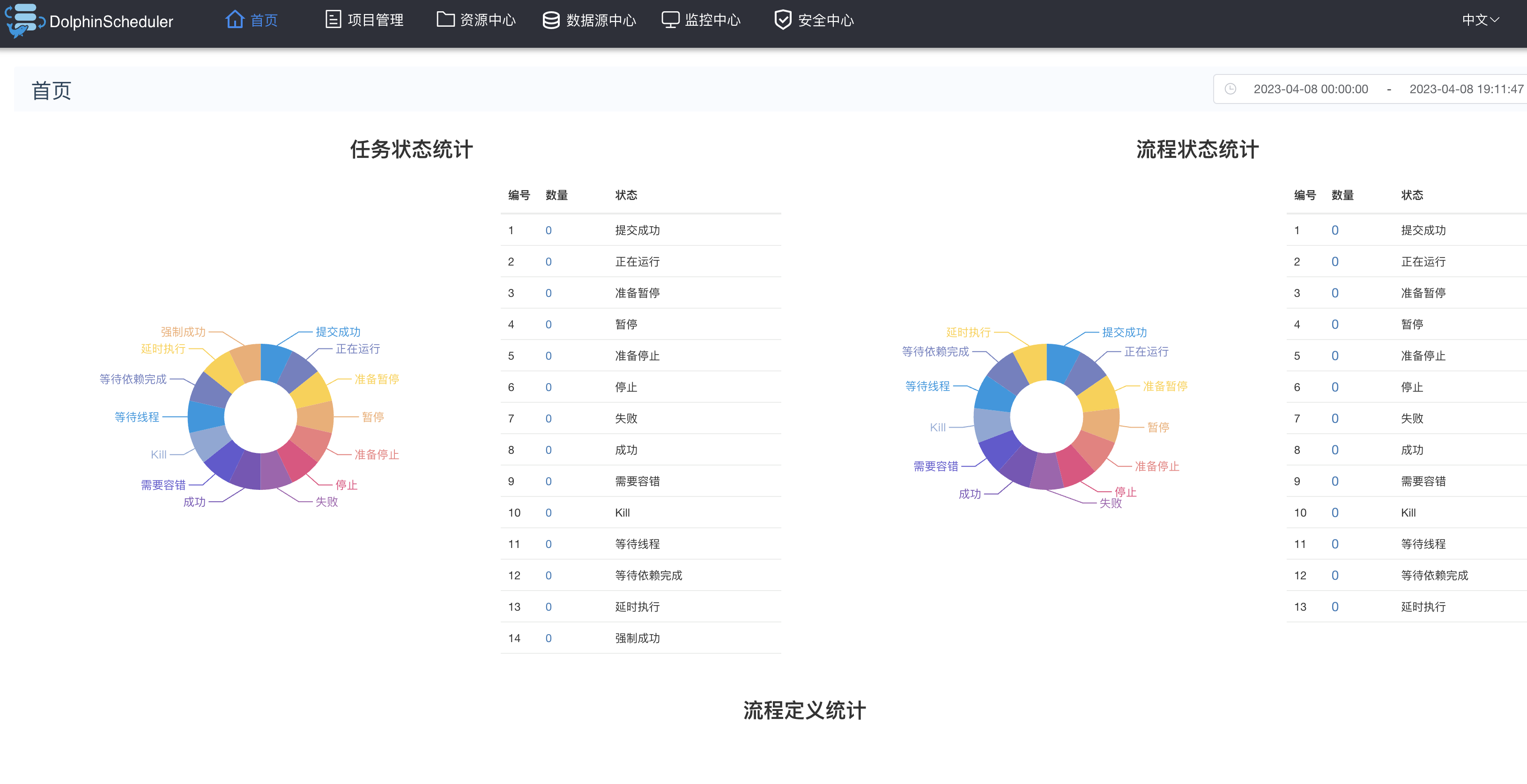The height and width of the screenshot is (784, 1527).
Task: Click task count link for 强制成功 row
Action: (x=549, y=638)
